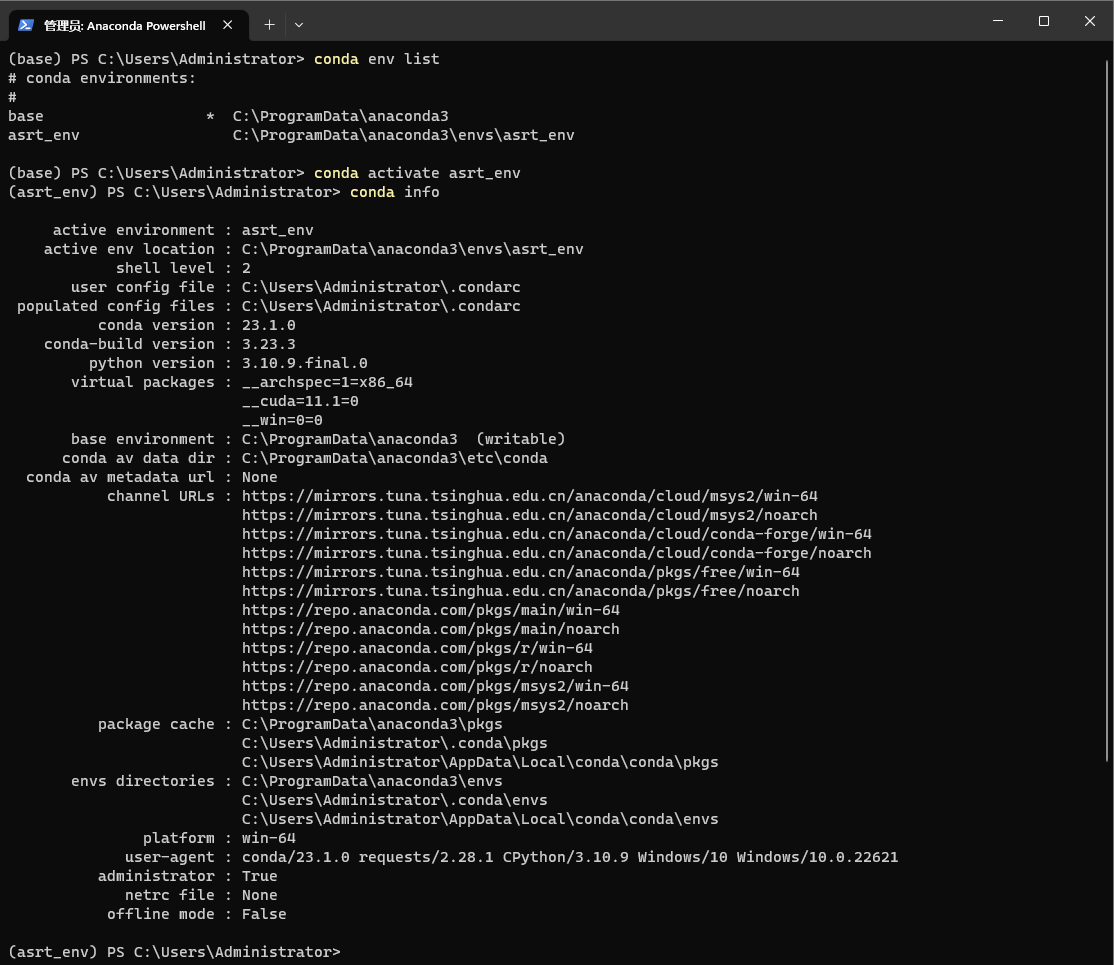Open the new tab profile dropdown chevron

click(x=297, y=24)
